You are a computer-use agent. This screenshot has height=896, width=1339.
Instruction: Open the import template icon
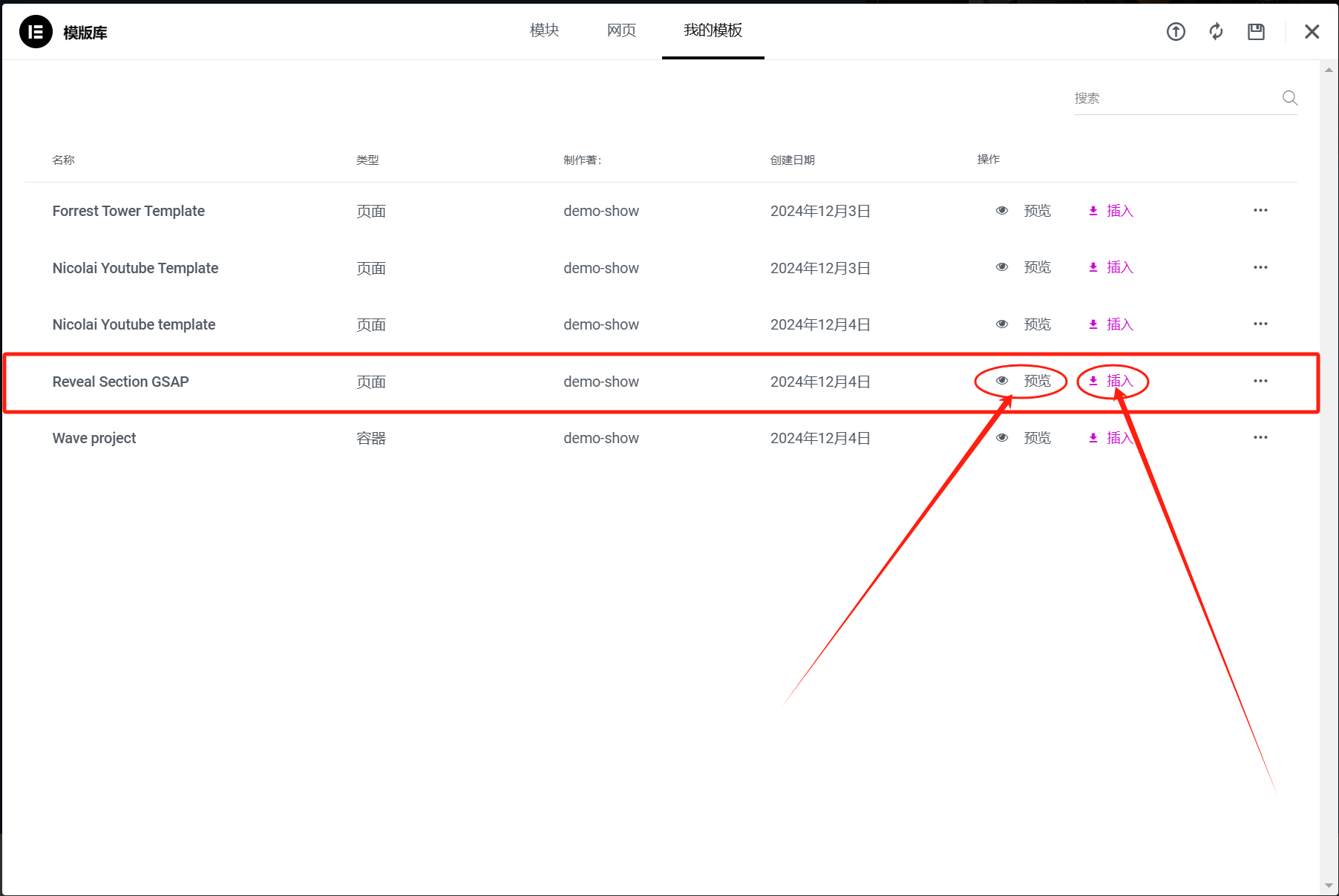(1176, 32)
